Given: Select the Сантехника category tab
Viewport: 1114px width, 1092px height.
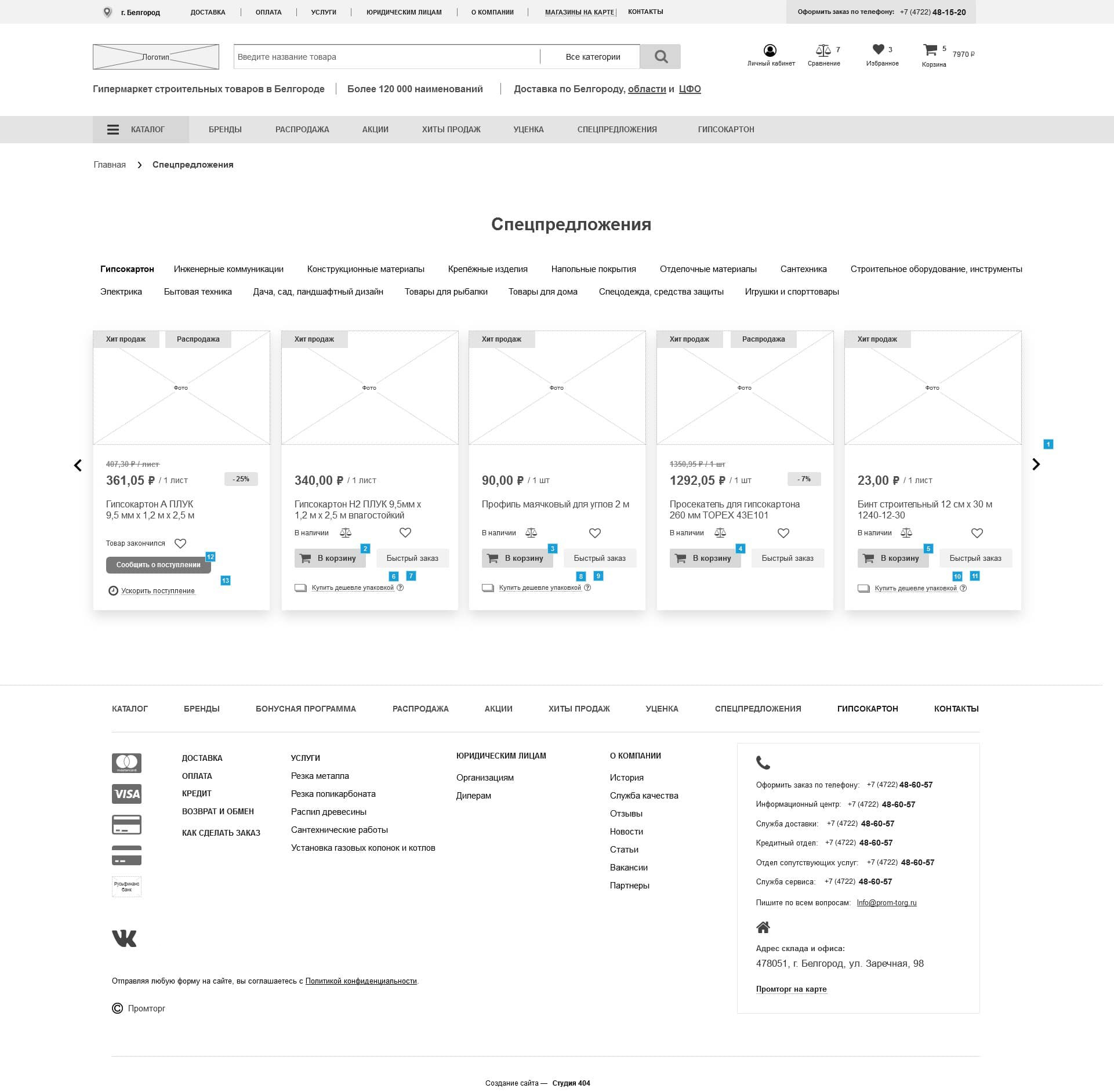Looking at the screenshot, I should pos(803,269).
